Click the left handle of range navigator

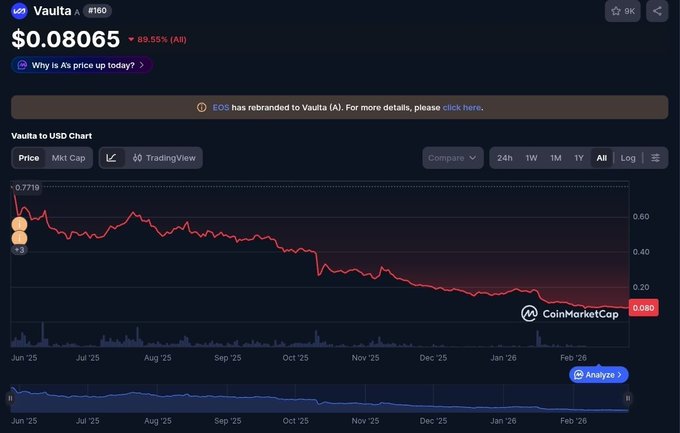pyautogui.click(x=11, y=398)
